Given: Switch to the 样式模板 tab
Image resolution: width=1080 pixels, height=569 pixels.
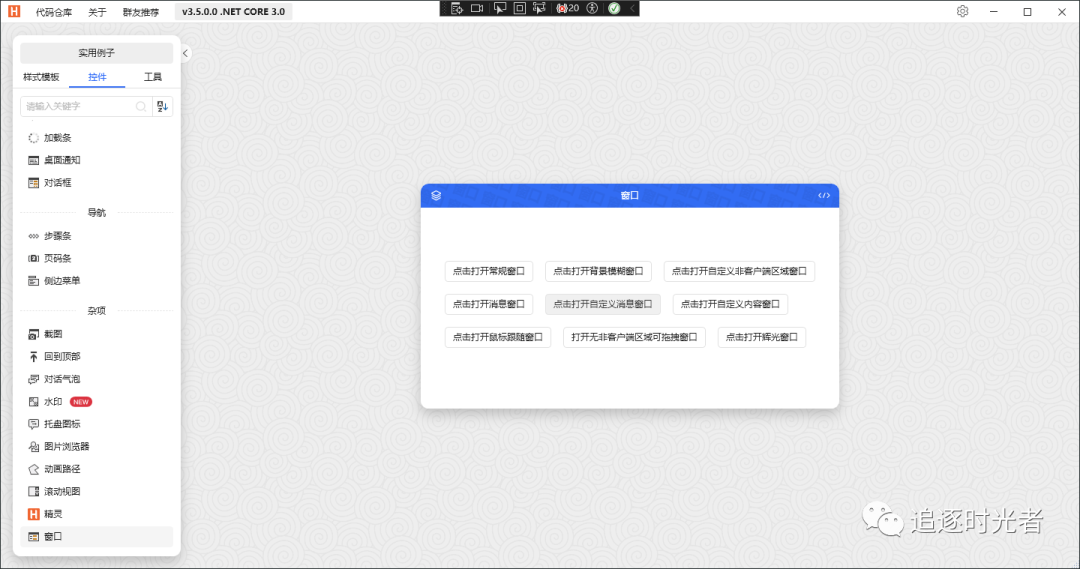Looking at the screenshot, I should click(41, 77).
